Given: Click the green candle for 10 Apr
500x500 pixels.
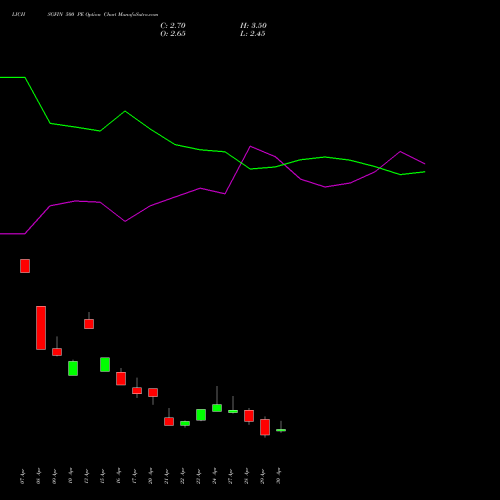Looking at the screenshot, I should point(73,368).
